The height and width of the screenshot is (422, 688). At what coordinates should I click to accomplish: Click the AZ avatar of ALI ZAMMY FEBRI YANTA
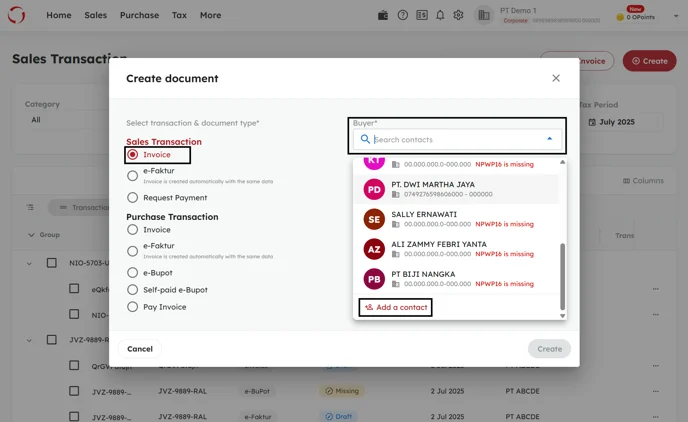click(374, 249)
